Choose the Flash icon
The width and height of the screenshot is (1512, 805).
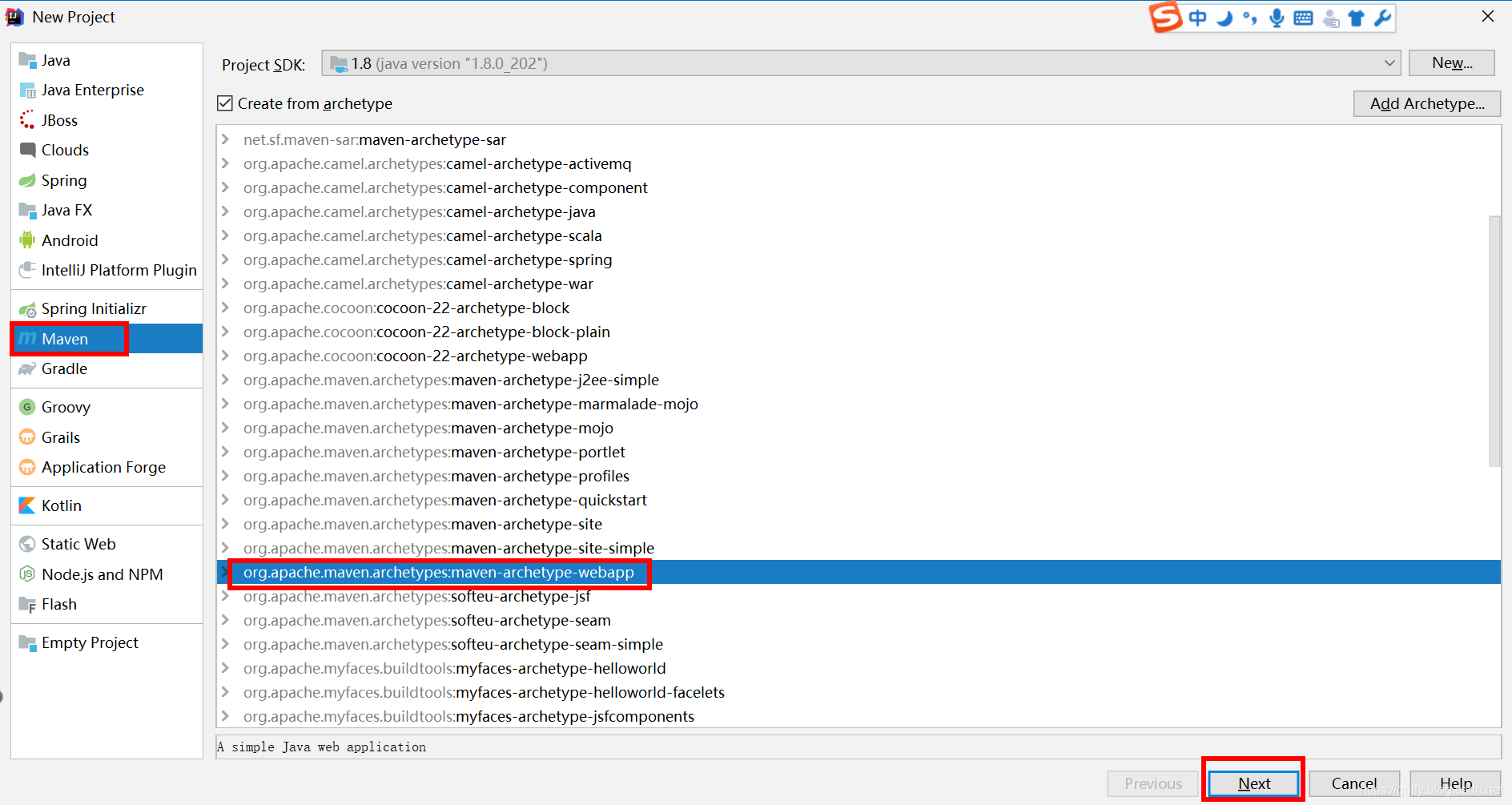click(x=27, y=605)
